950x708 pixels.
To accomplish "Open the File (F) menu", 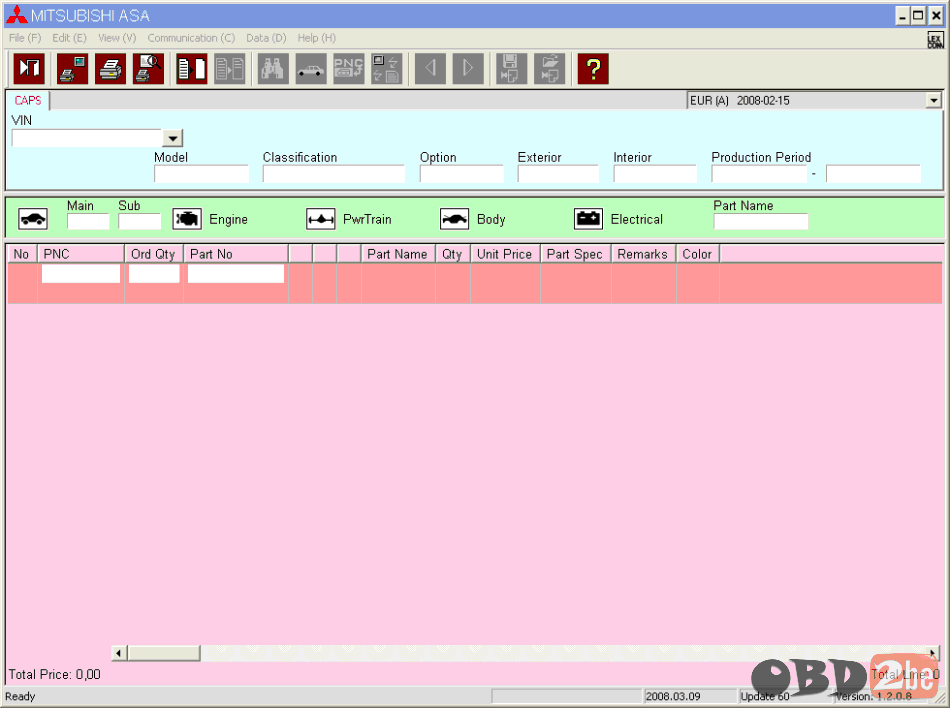I will 25,38.
